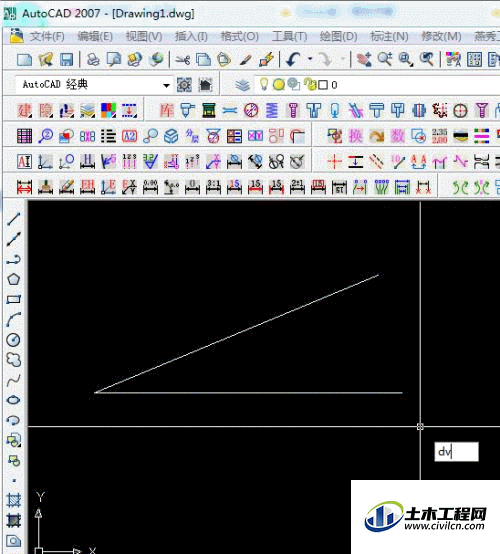500x554 pixels.
Task: Click the Redo arrow icon
Action: (325, 59)
